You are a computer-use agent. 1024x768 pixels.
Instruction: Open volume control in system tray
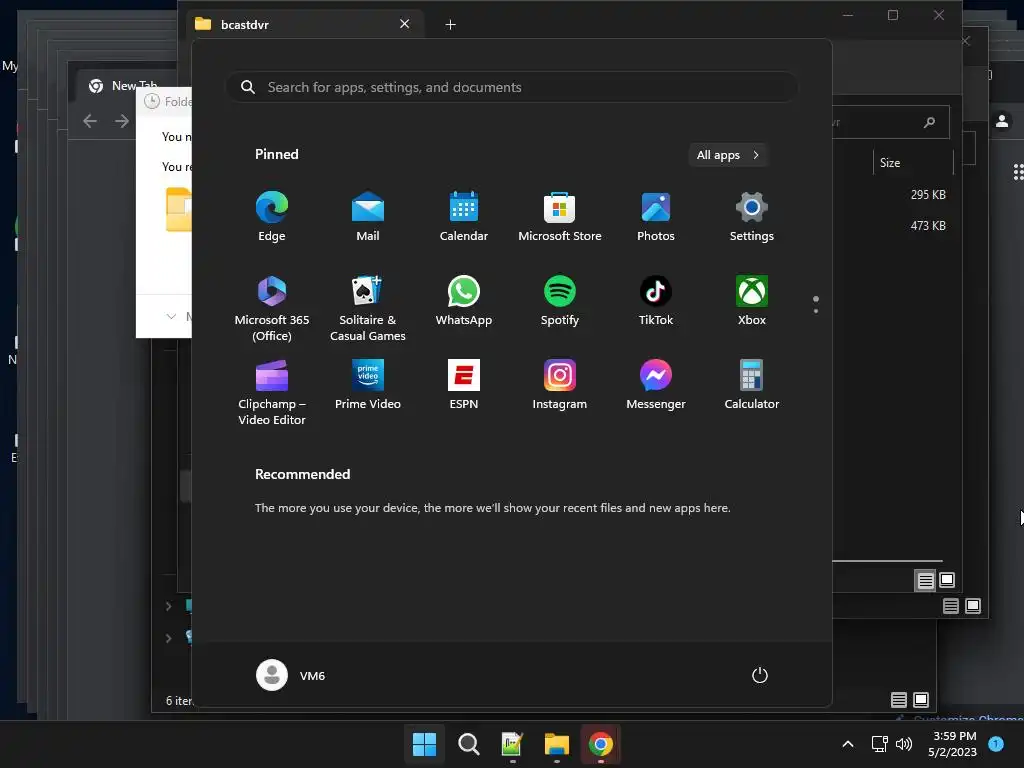904,744
